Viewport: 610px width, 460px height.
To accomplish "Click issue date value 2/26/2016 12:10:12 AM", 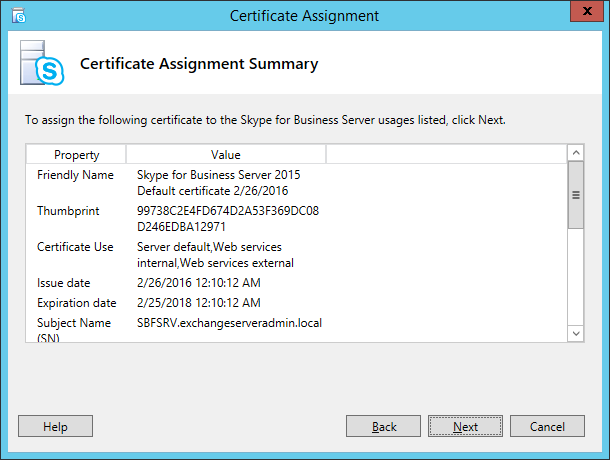I will 199,283.
